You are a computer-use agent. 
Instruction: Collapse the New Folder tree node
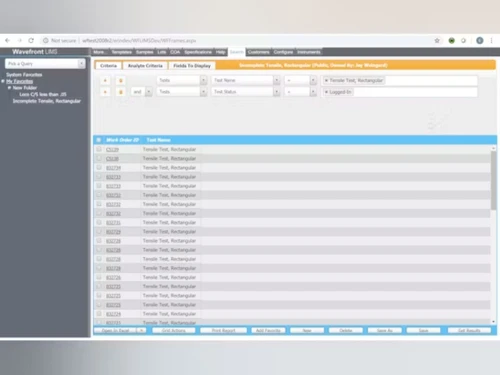[x=9, y=88]
